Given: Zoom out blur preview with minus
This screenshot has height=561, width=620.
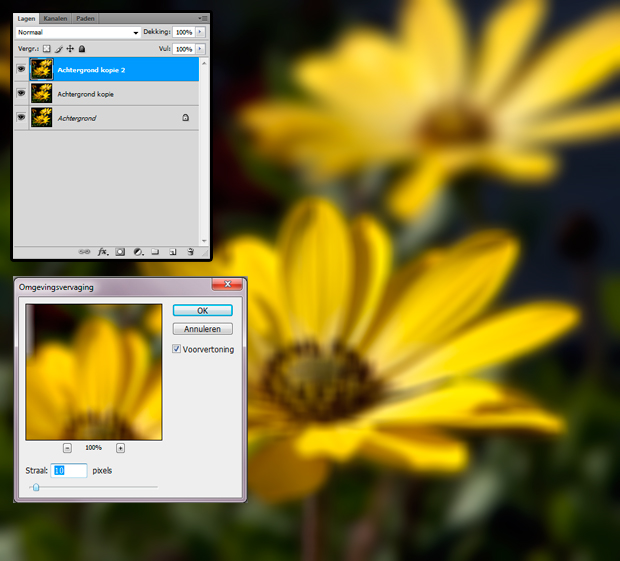Looking at the screenshot, I should (67, 448).
